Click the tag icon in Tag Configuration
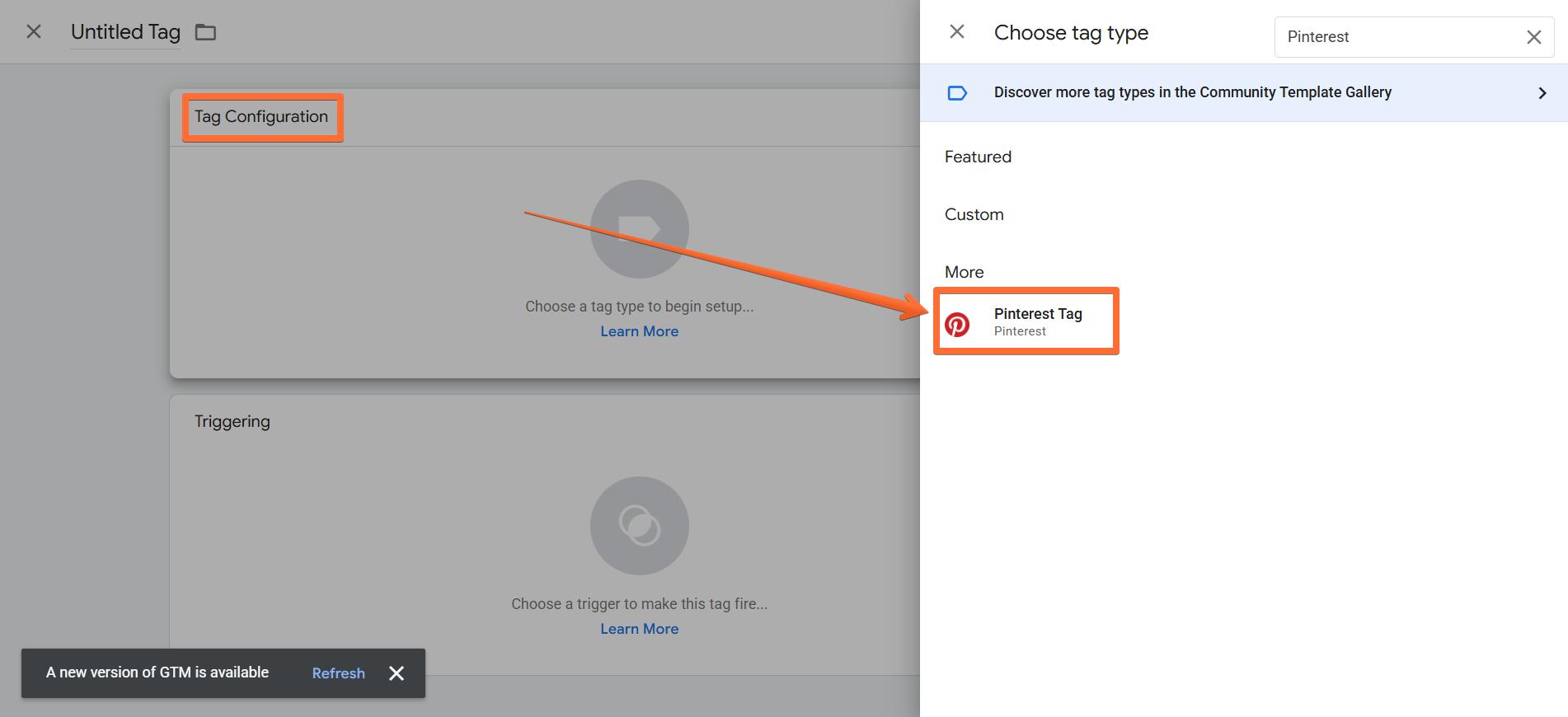The image size is (1568, 717). point(640,228)
